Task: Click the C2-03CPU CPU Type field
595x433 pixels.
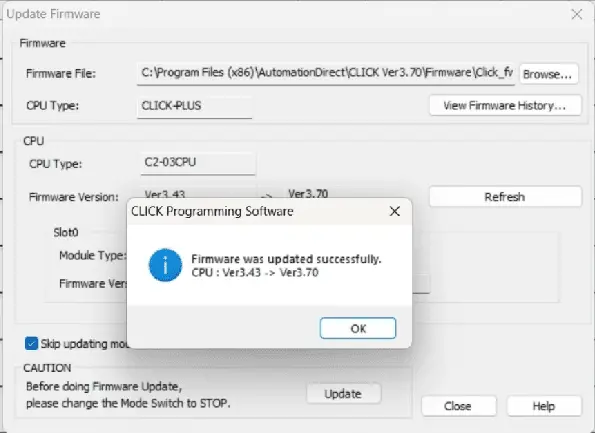Action: pos(198,163)
